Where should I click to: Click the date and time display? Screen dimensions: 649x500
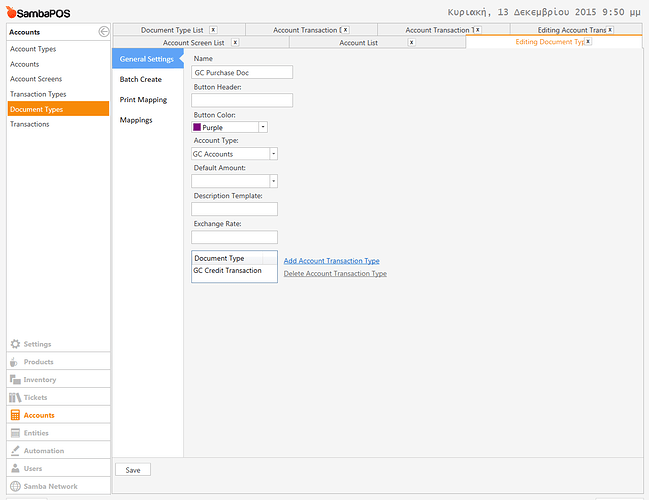tap(544, 12)
